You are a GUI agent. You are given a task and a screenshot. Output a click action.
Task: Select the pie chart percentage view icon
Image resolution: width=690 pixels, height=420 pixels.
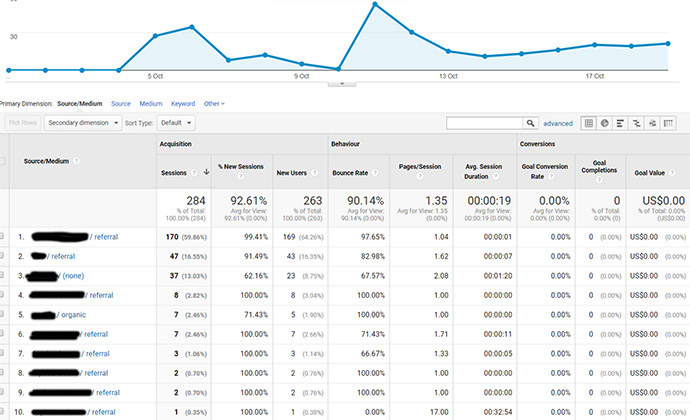605,123
